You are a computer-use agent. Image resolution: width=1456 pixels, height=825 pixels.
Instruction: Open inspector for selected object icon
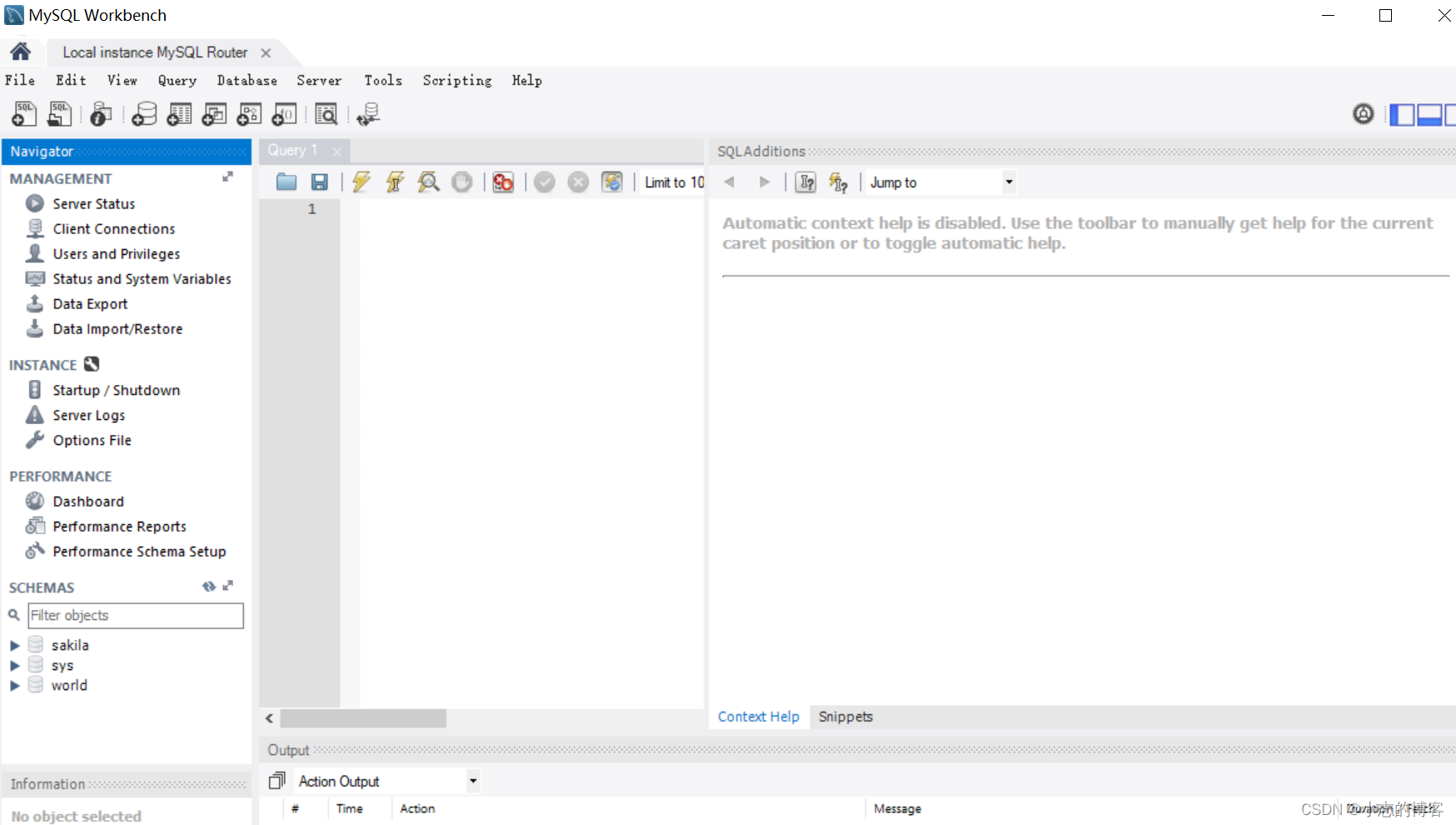pos(101,114)
